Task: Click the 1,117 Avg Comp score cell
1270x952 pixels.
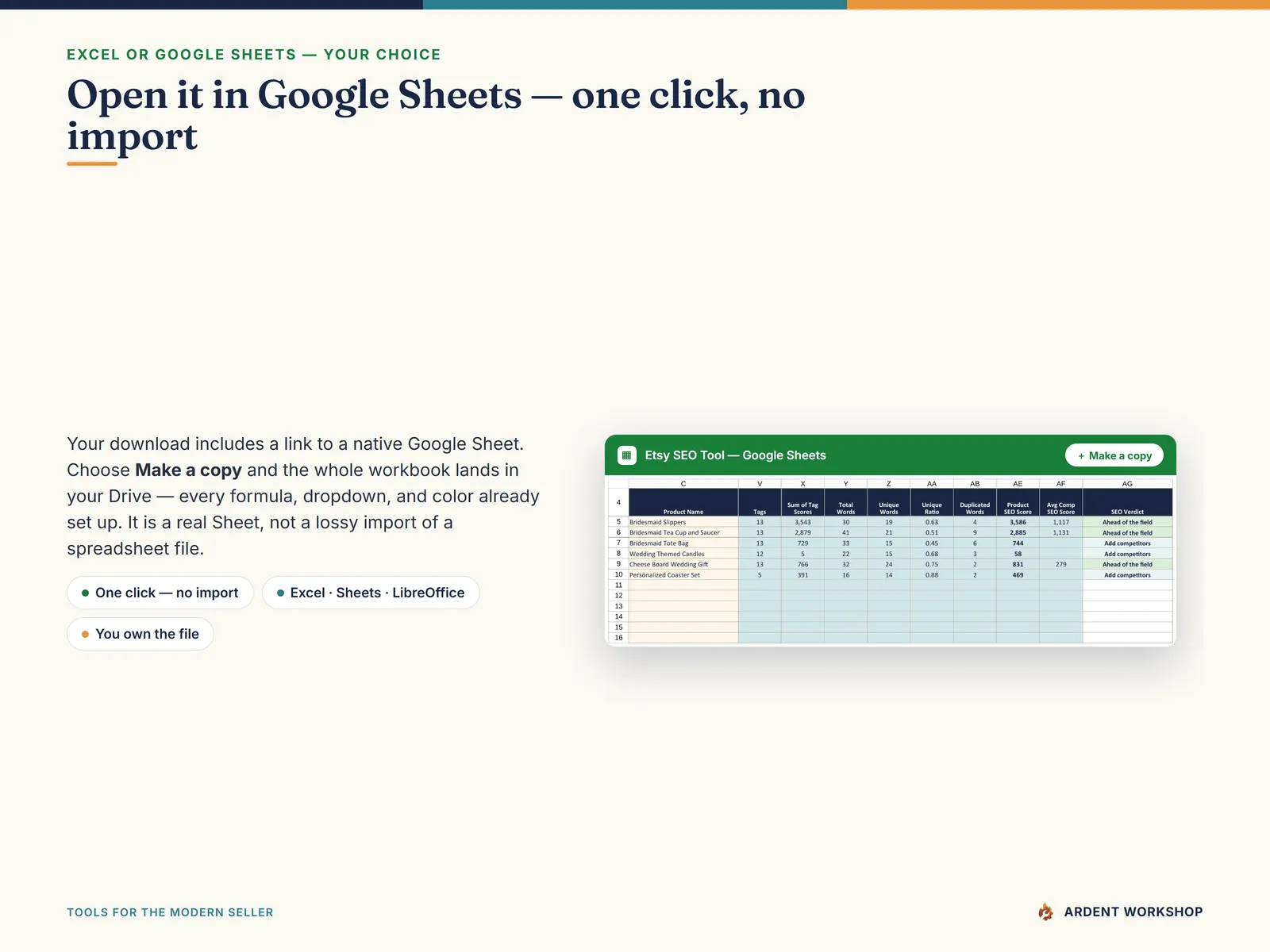Action: tap(1060, 522)
